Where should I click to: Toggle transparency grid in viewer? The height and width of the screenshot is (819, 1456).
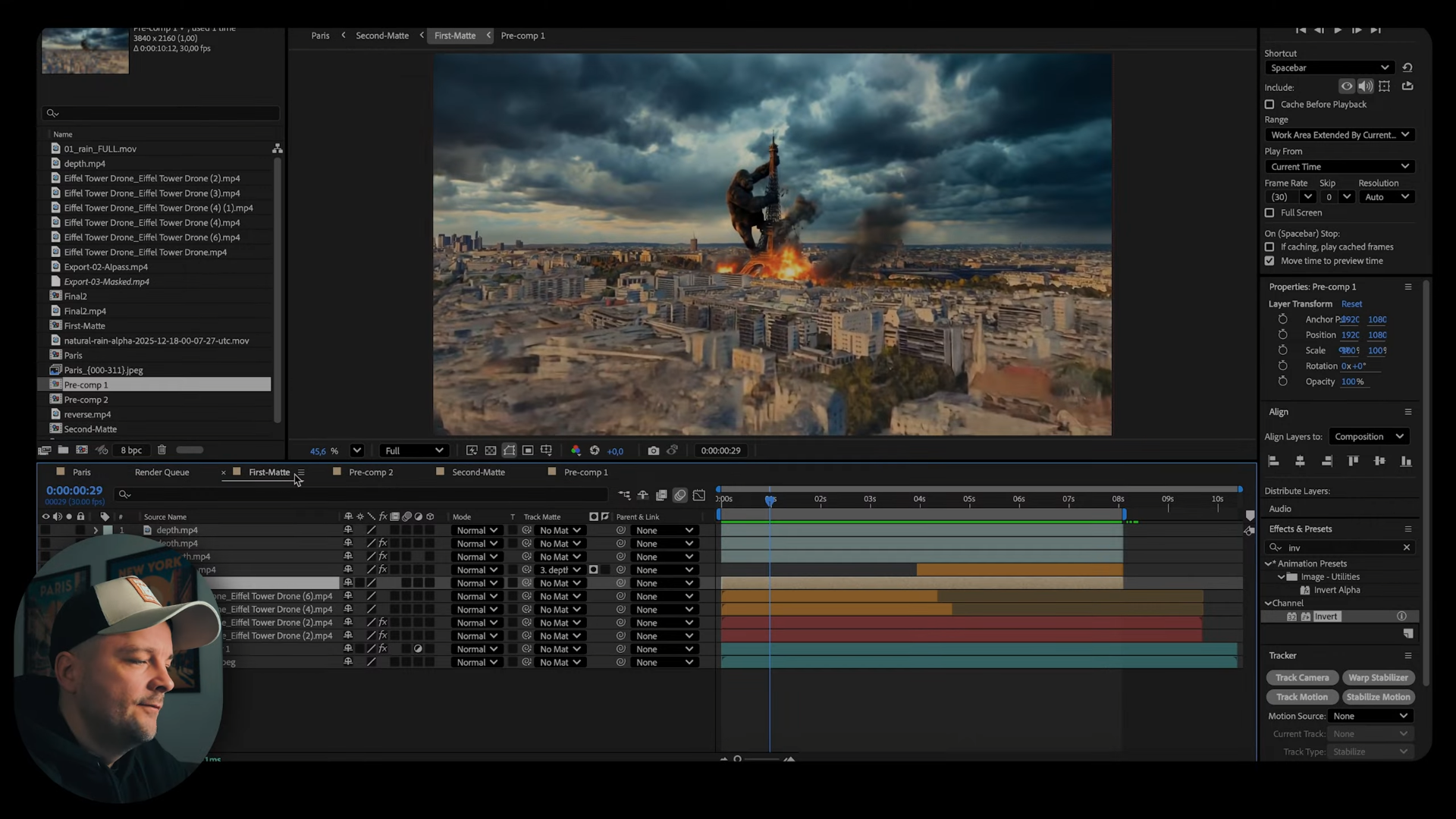tap(491, 450)
